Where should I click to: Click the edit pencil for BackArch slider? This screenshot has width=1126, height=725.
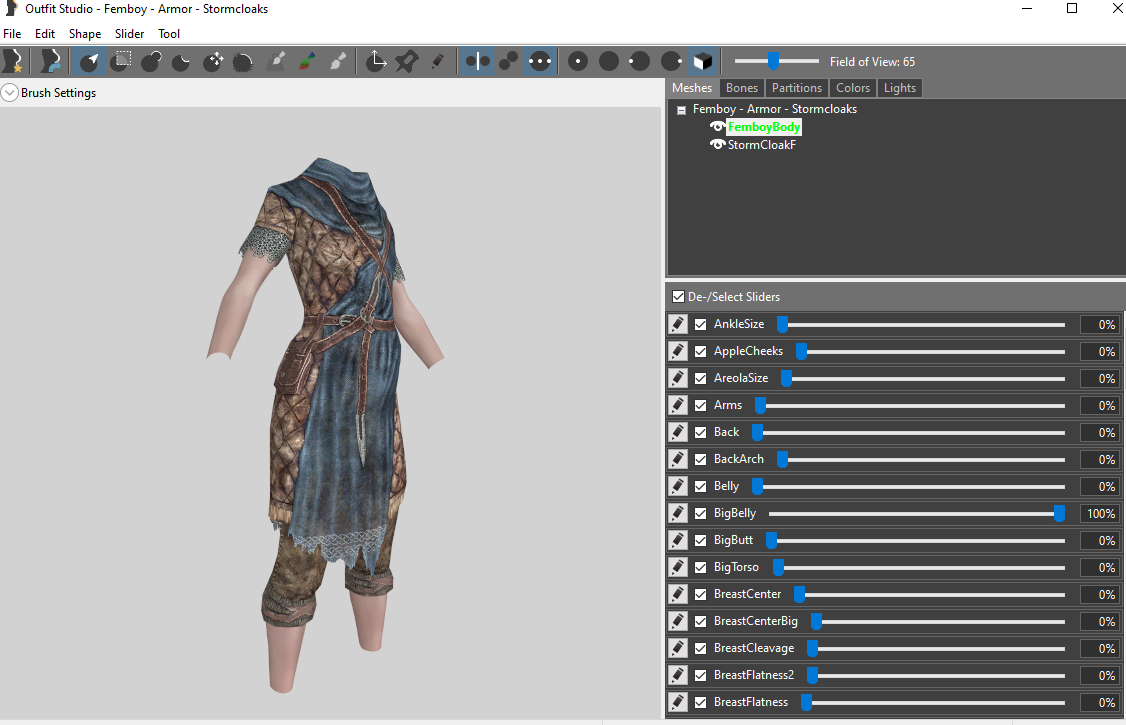[678, 459]
